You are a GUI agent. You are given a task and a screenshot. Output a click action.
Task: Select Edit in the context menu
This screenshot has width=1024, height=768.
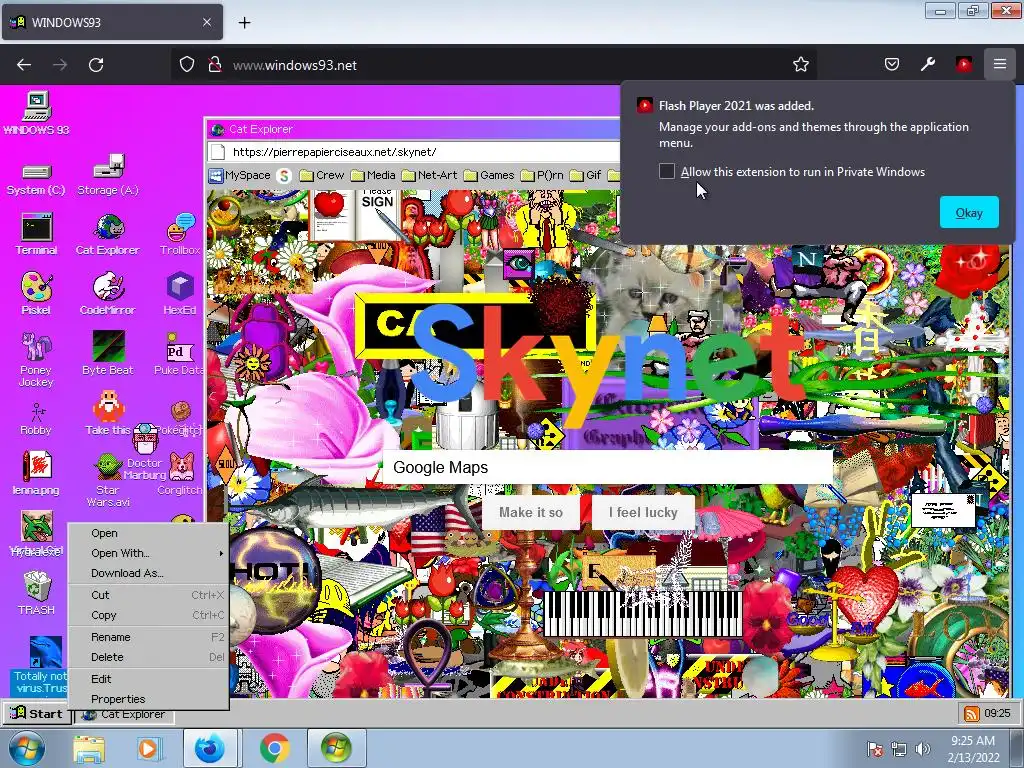point(149,679)
